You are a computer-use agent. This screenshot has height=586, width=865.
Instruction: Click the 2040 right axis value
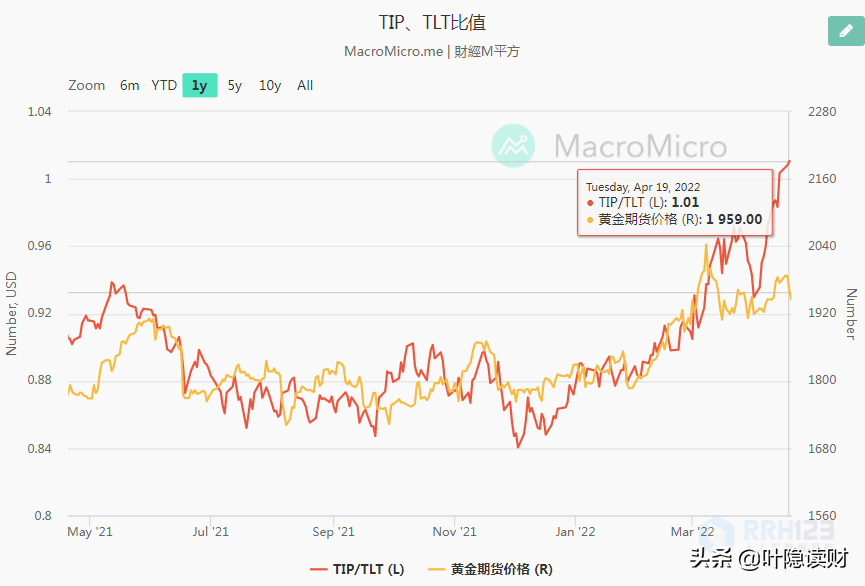(x=822, y=246)
